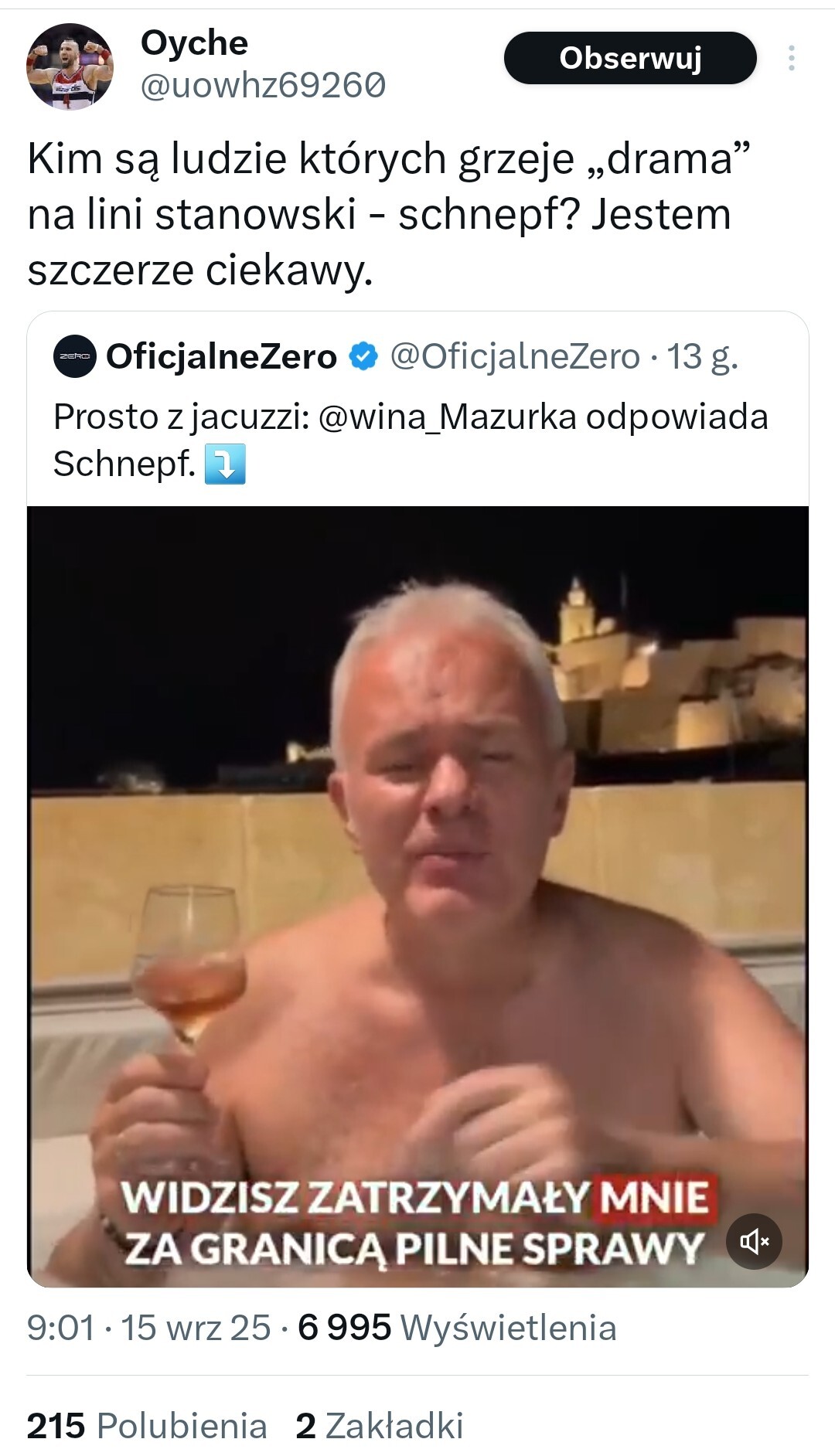The image size is (835, 1456).
Task: Tap the Obserwuj follow button
Action: tap(629, 59)
